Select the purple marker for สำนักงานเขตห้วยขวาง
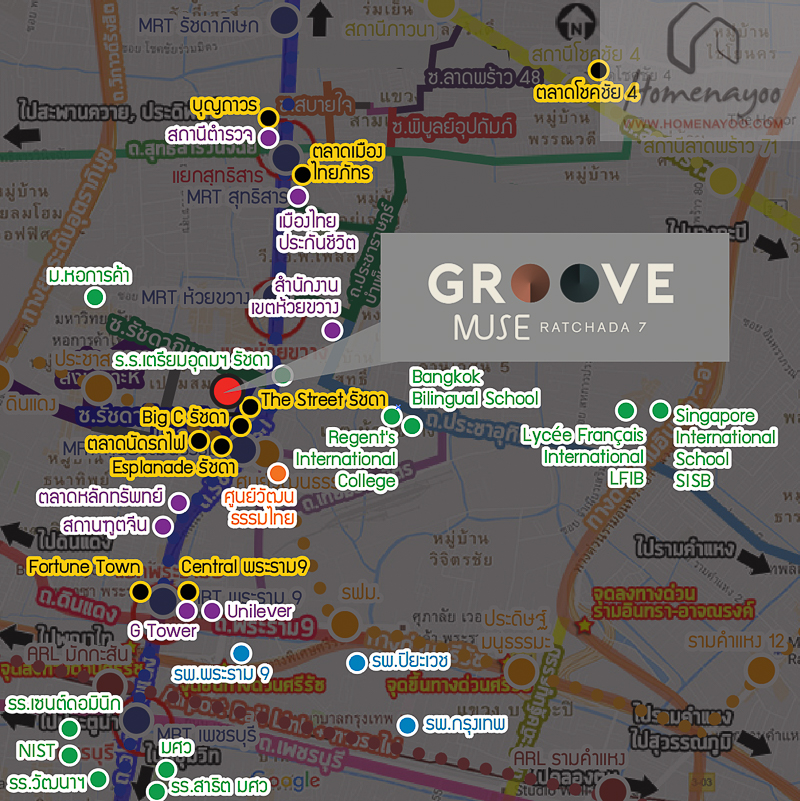800x801 pixels. 333,330
